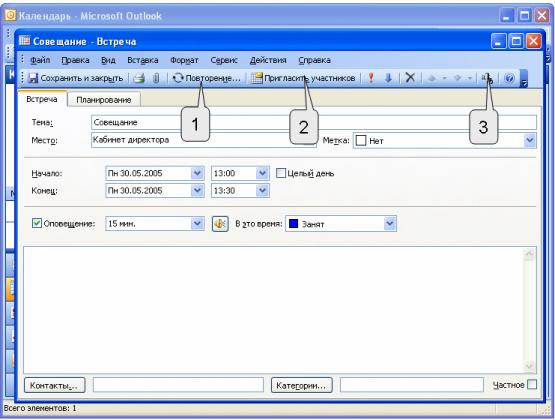
Task: Click the blue Занят color swatch
Action: coord(293,224)
